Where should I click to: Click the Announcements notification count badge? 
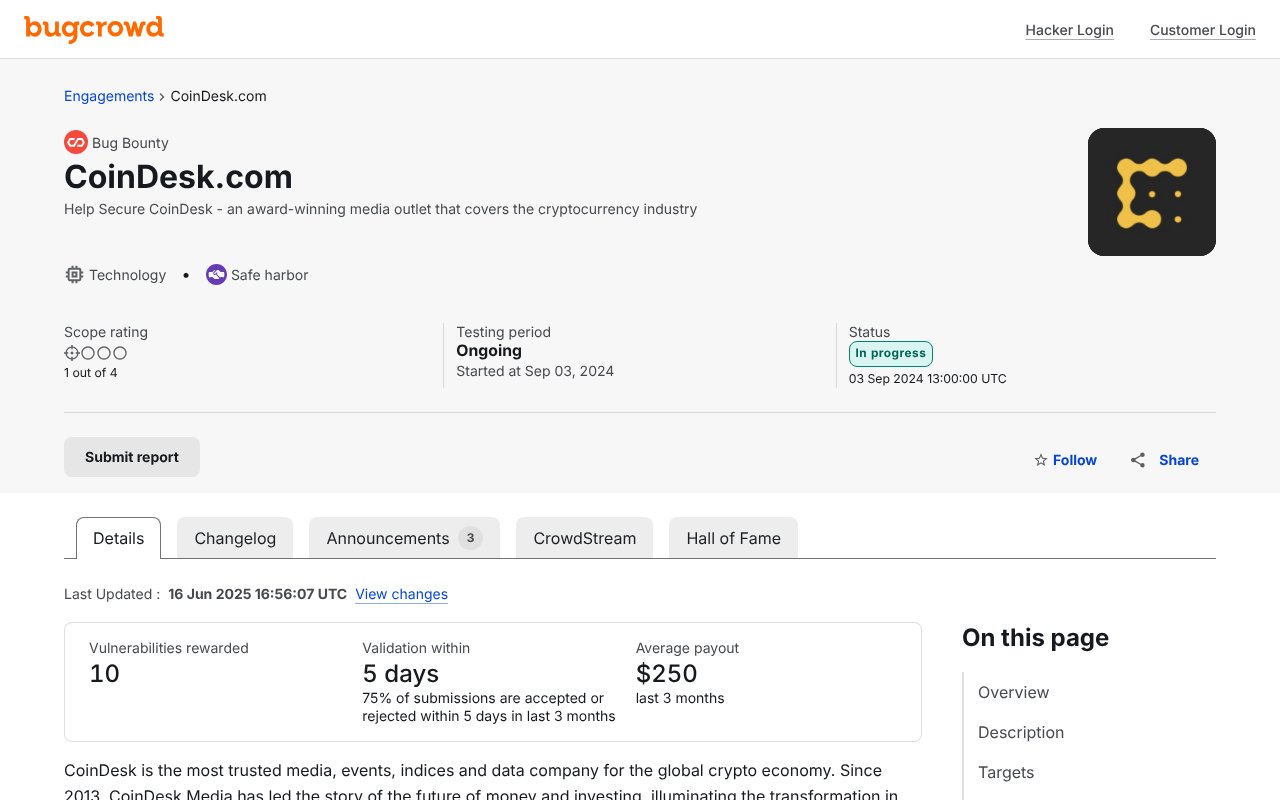pyautogui.click(x=470, y=537)
